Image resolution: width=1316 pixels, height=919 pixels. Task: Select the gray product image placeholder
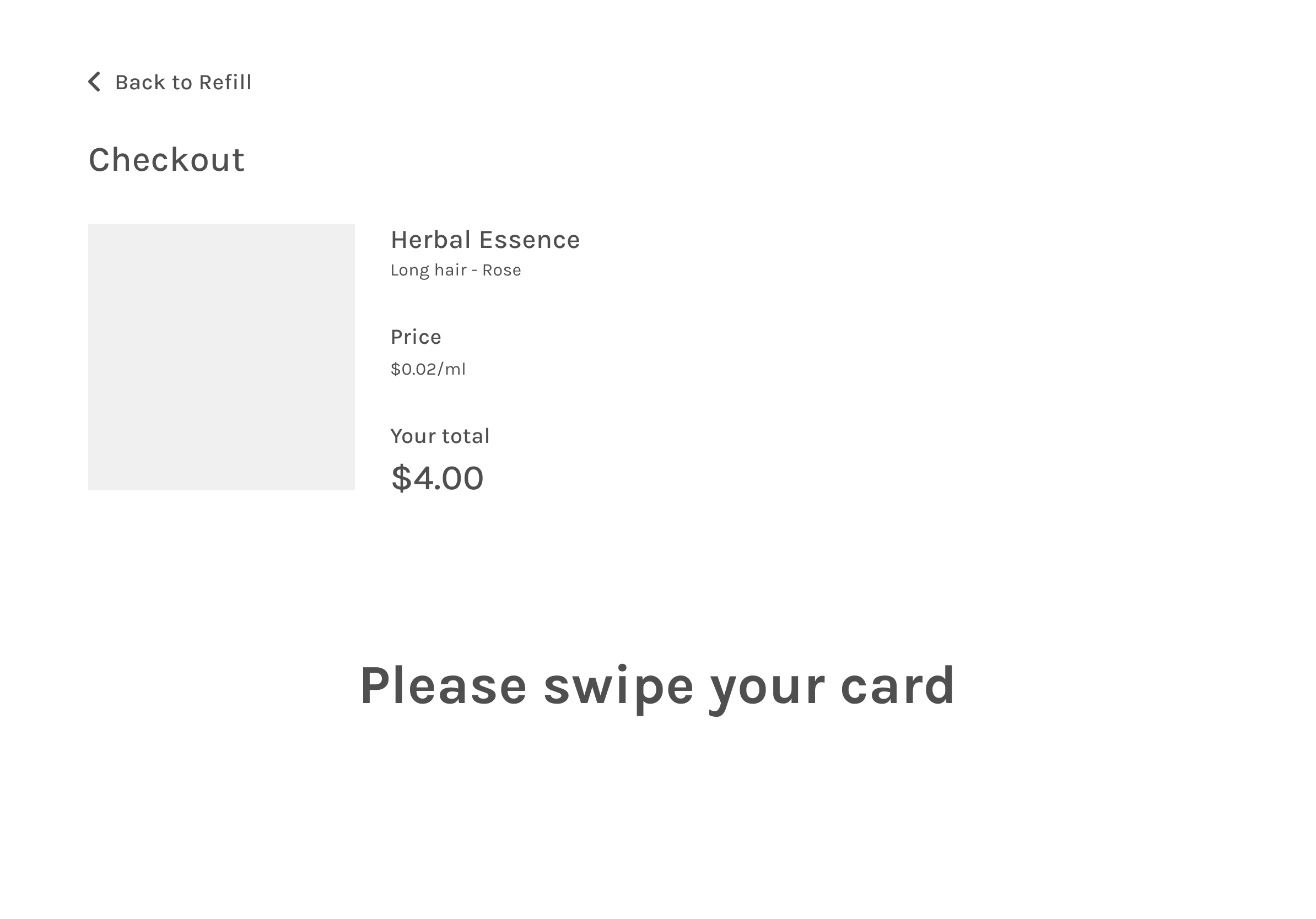click(221, 357)
